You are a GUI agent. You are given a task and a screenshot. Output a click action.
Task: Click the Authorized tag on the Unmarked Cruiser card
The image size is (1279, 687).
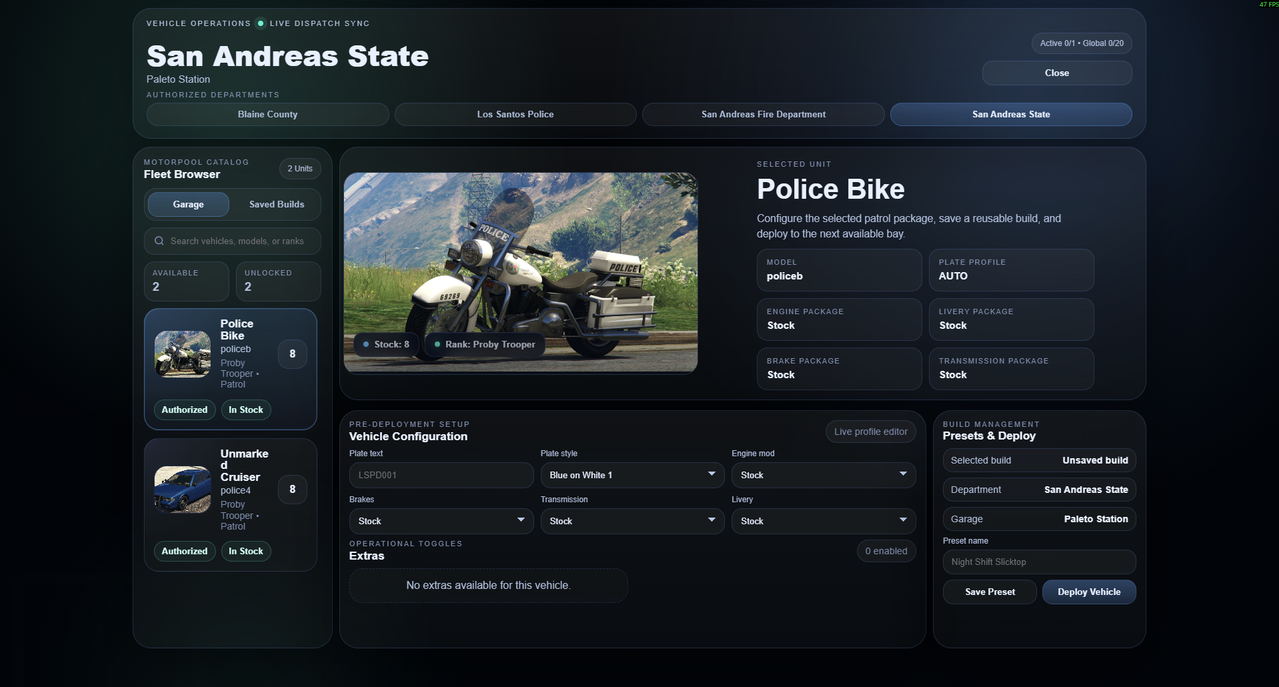tap(185, 551)
